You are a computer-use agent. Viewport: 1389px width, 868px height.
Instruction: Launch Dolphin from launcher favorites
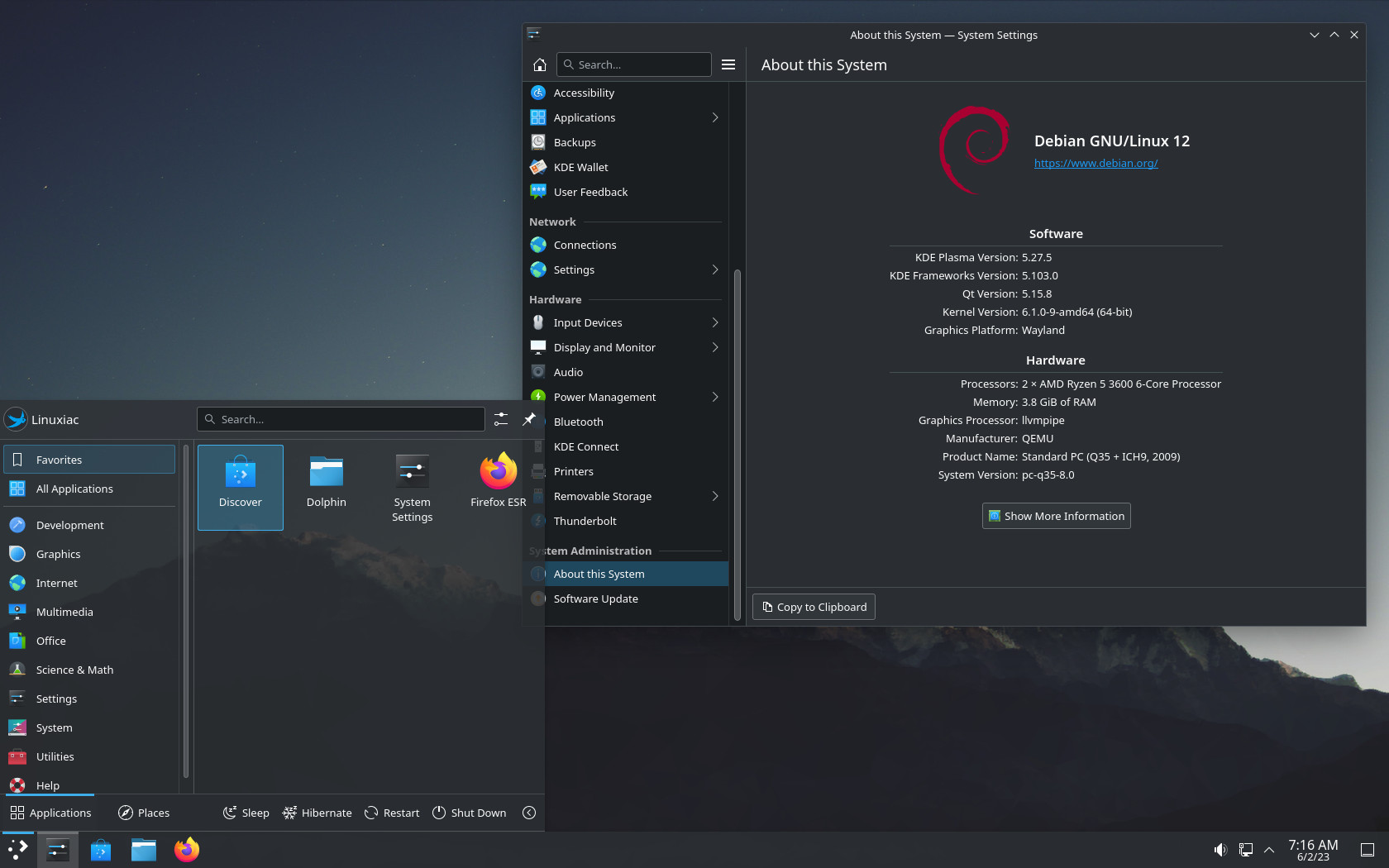[x=327, y=487]
